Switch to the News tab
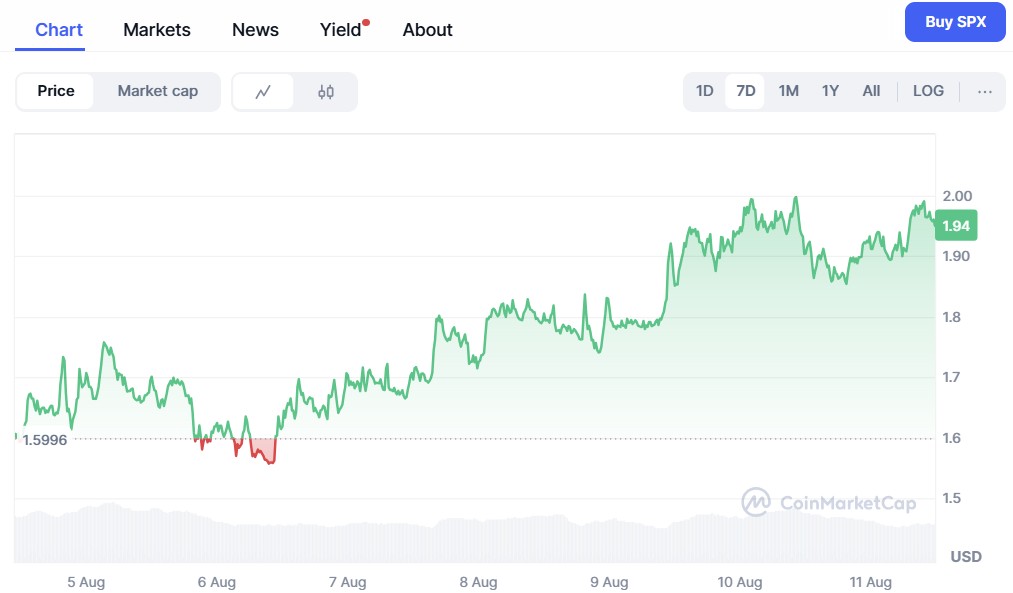 255,30
